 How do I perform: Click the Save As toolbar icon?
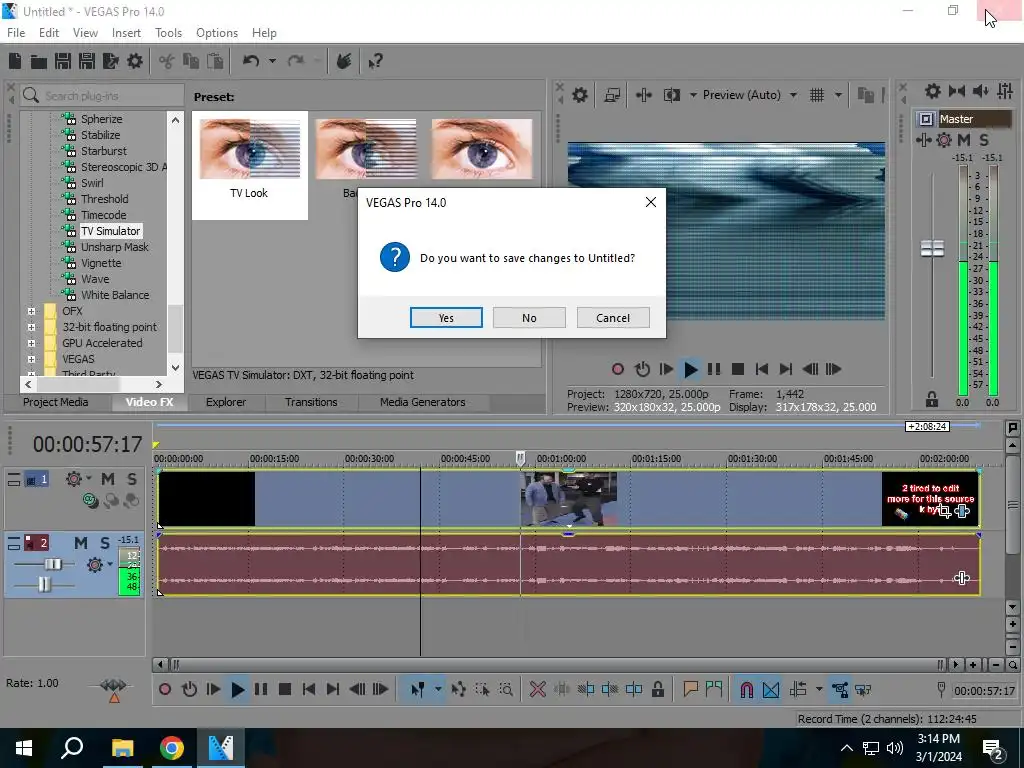[87, 61]
